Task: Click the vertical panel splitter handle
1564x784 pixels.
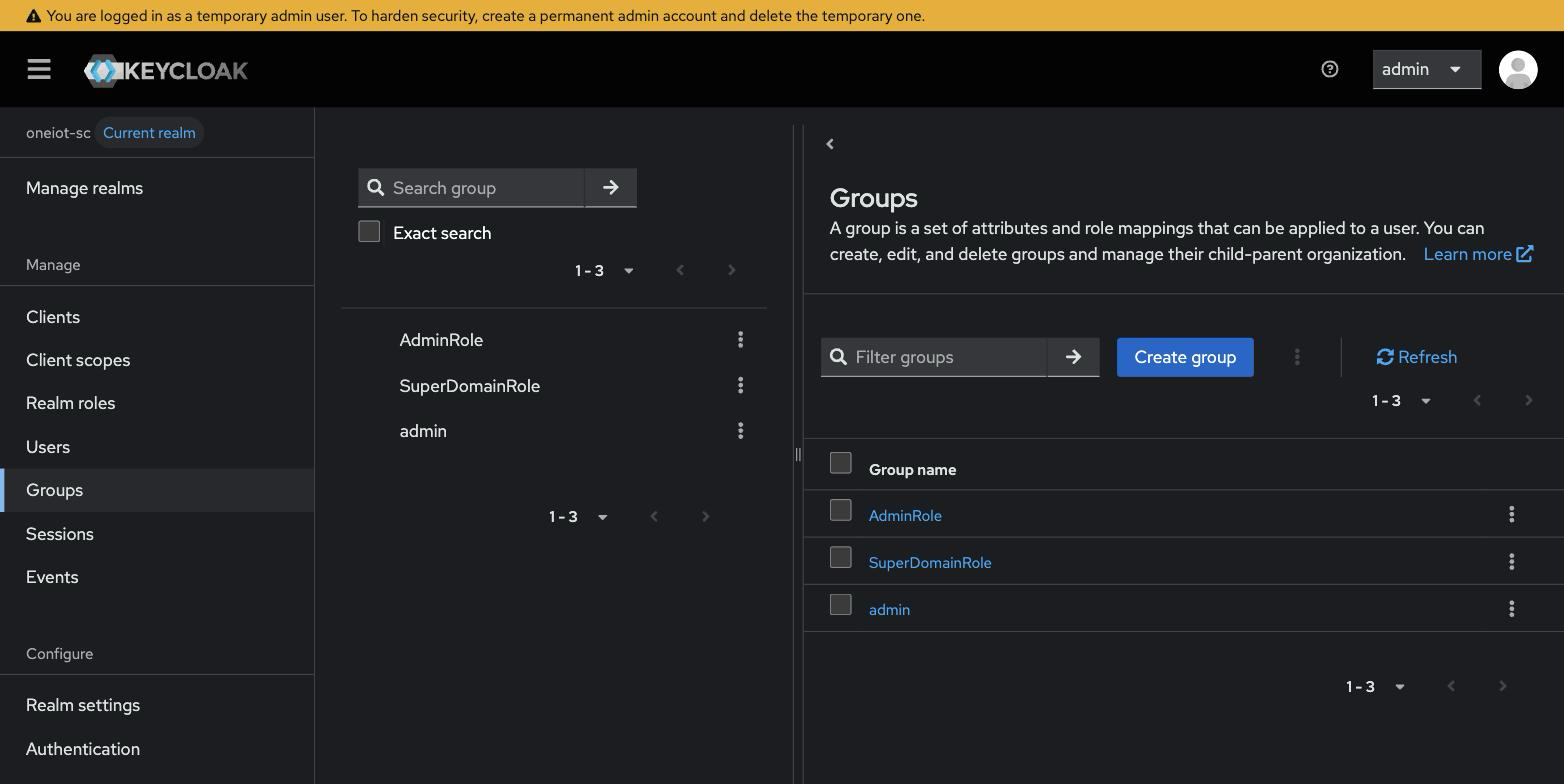Action: pos(798,454)
